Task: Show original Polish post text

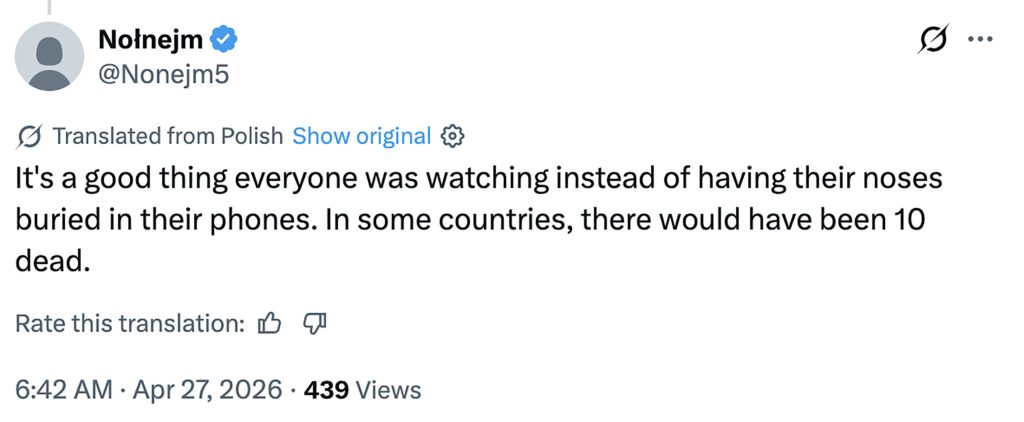Action: (361, 135)
